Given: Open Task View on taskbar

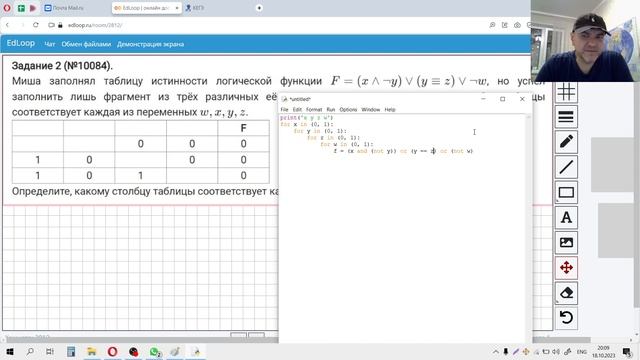Looking at the screenshot, I should (x=50, y=351).
